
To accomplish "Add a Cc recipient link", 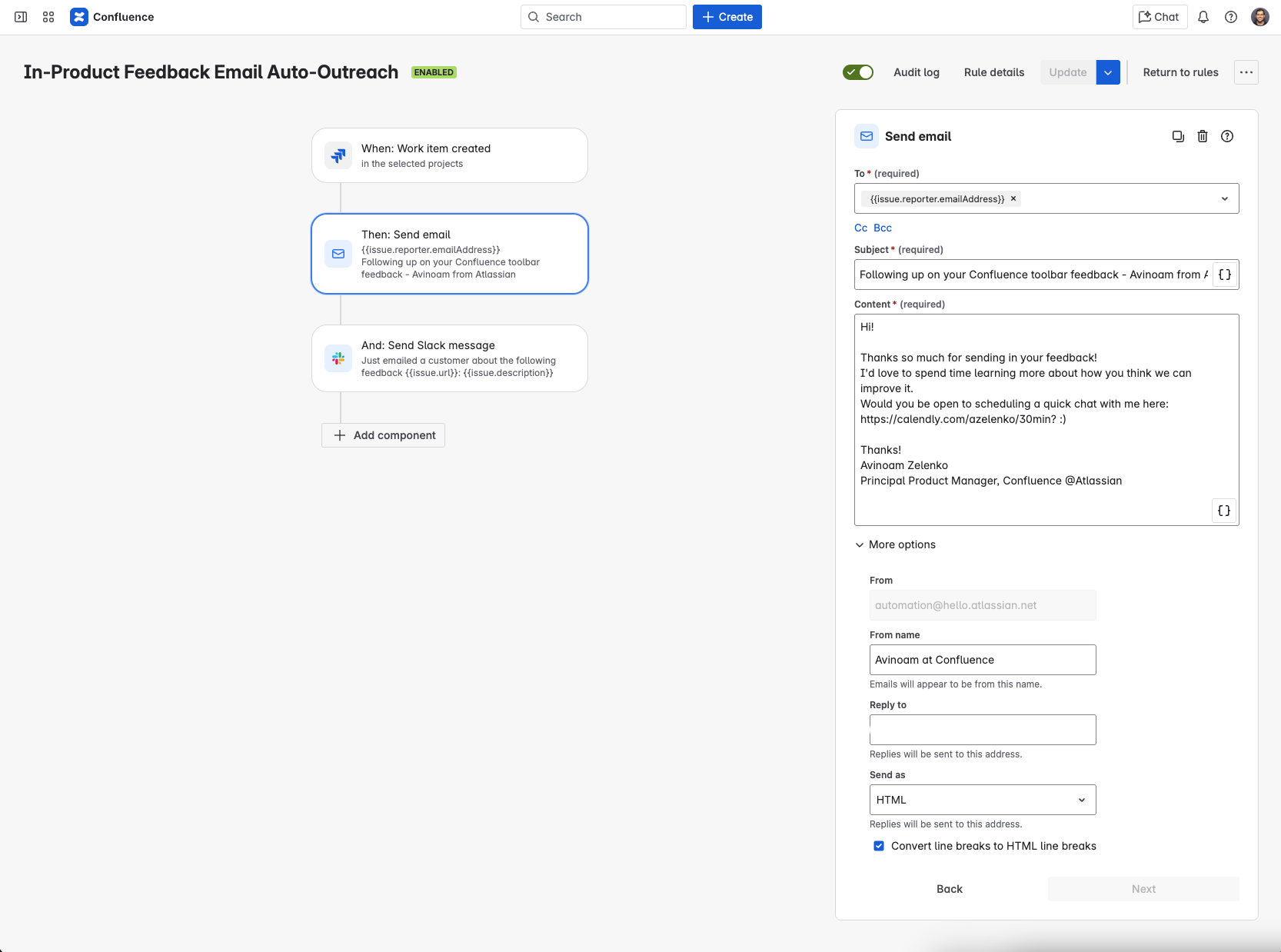I will (860, 228).
